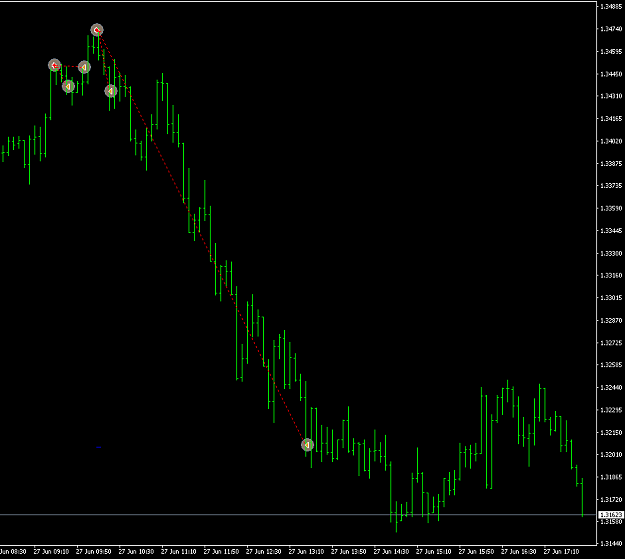Click the price label 1.32725
625x559 pixels.
pyautogui.click(x=611, y=343)
